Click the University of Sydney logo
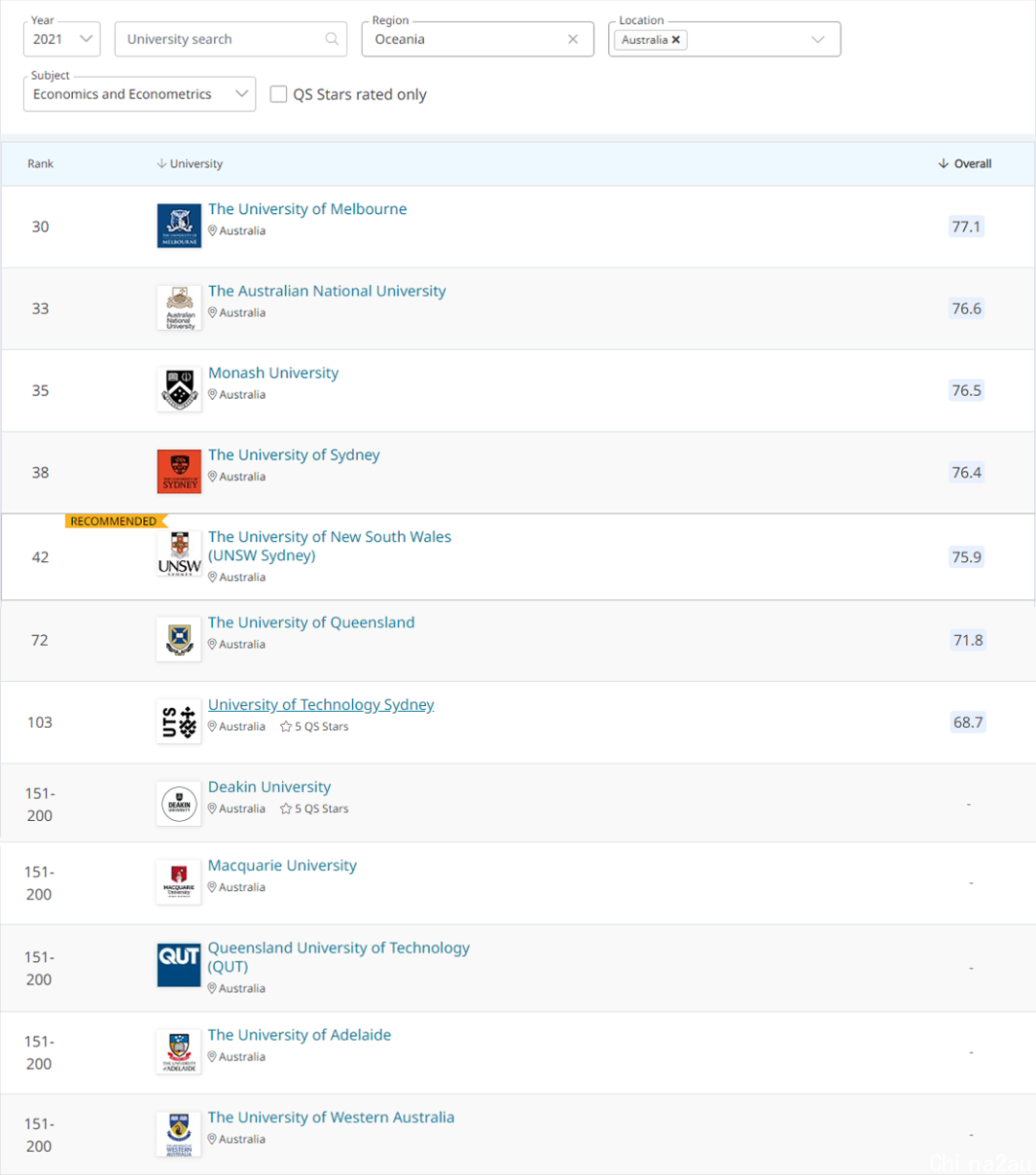Viewport: 1036px width, 1175px height. click(179, 472)
